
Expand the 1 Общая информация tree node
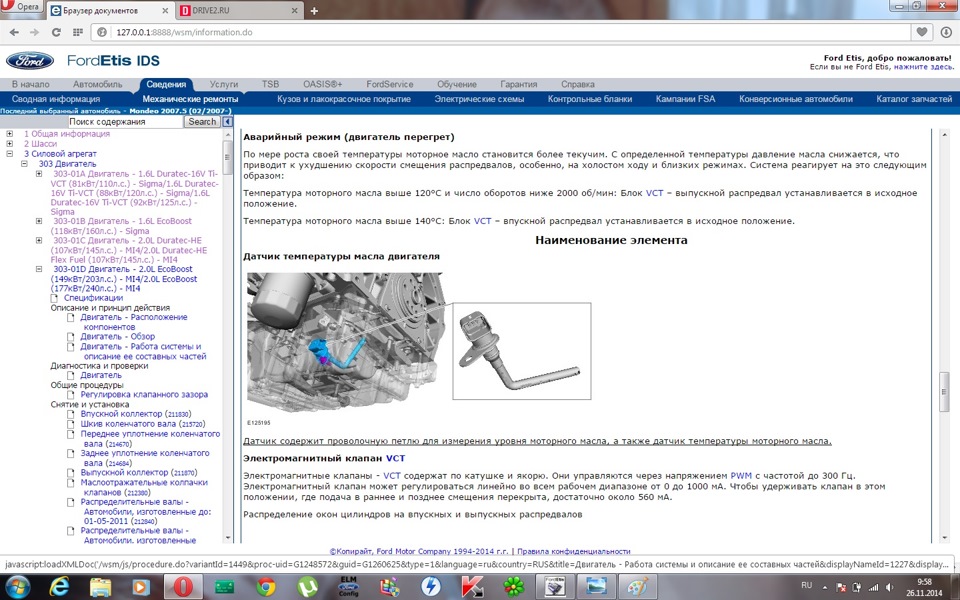click(x=10, y=133)
